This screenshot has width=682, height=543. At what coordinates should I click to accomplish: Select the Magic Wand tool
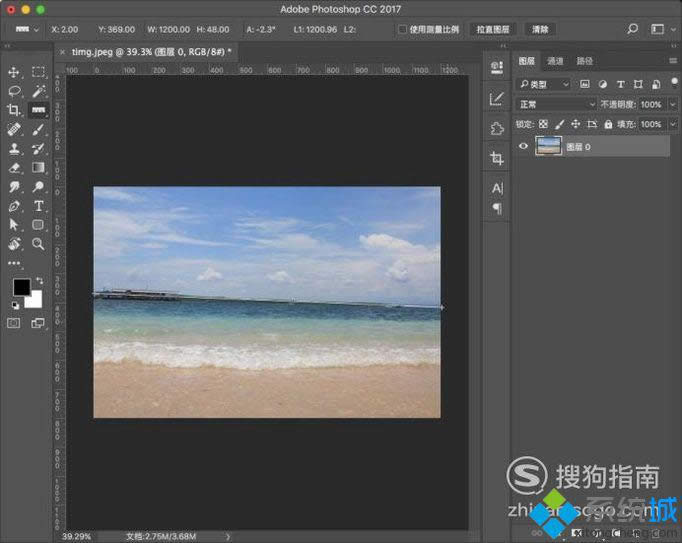click(38, 91)
